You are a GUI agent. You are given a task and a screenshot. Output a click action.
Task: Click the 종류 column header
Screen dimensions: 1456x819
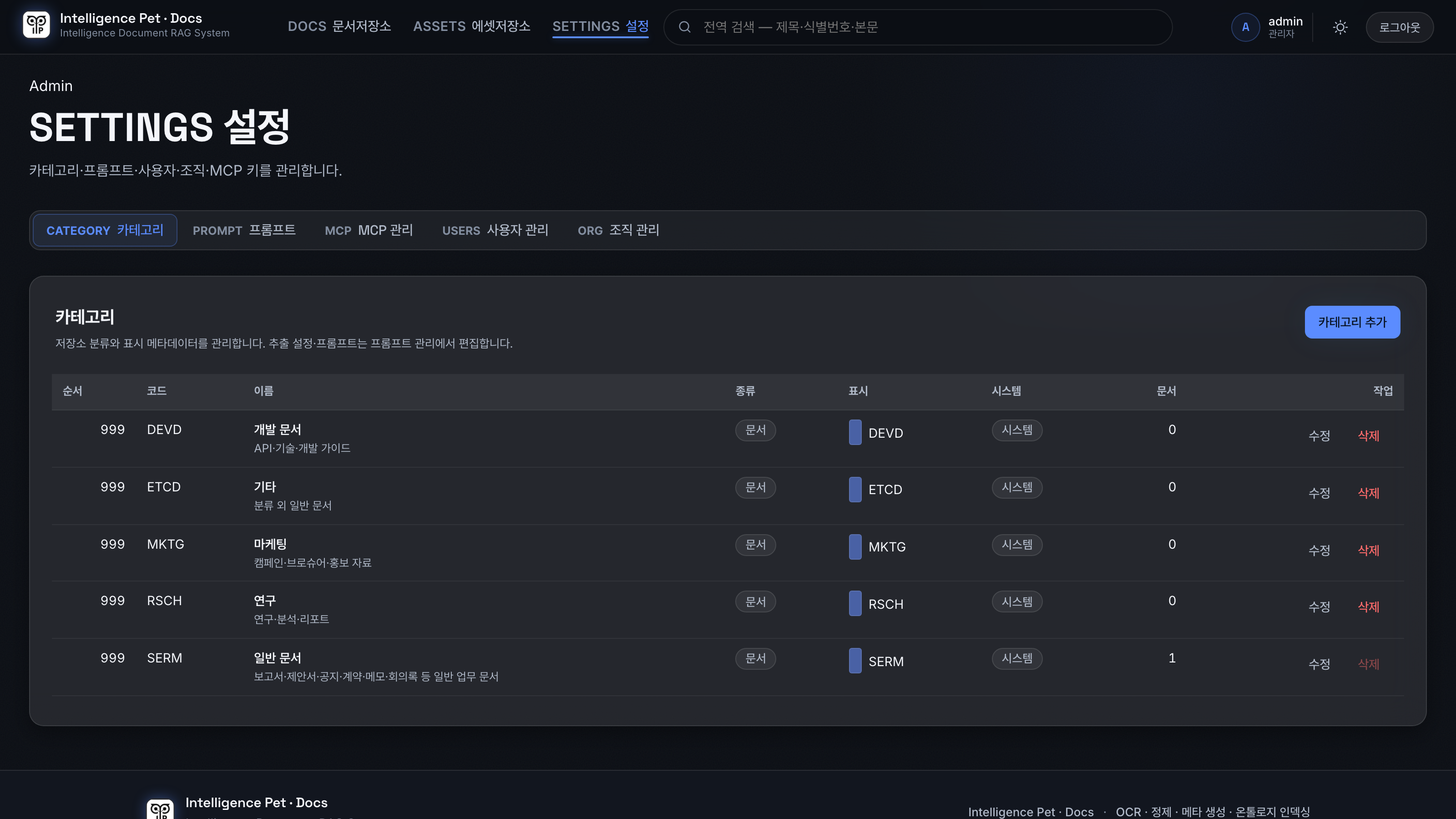(745, 391)
